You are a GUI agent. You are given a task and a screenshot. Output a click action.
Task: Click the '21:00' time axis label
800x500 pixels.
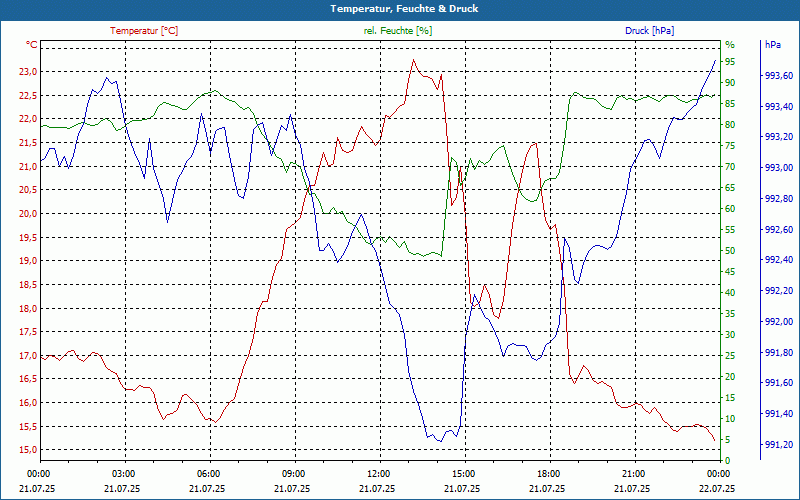point(634,473)
